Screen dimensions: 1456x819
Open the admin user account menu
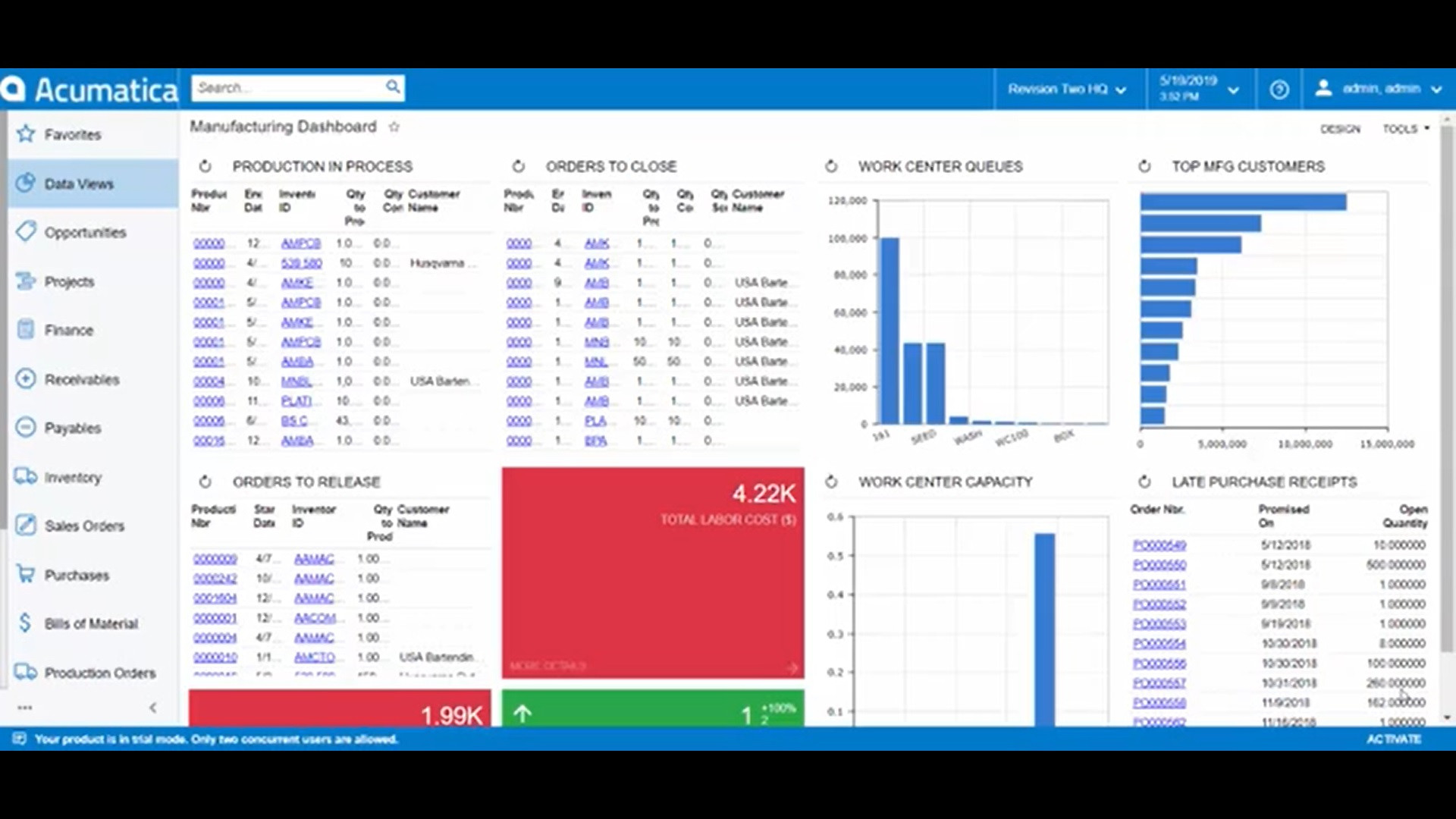(x=1382, y=89)
